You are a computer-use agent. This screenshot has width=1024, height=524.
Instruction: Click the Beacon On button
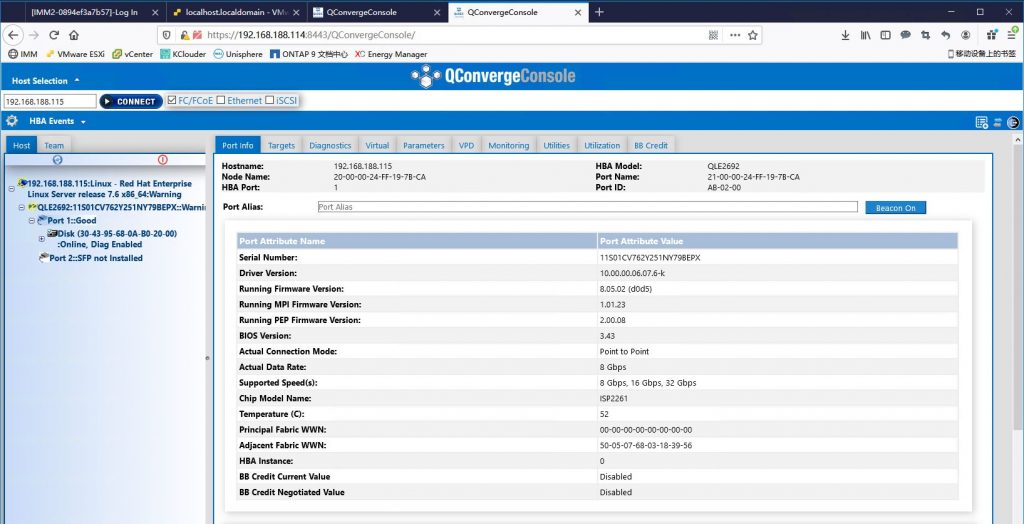[896, 208]
